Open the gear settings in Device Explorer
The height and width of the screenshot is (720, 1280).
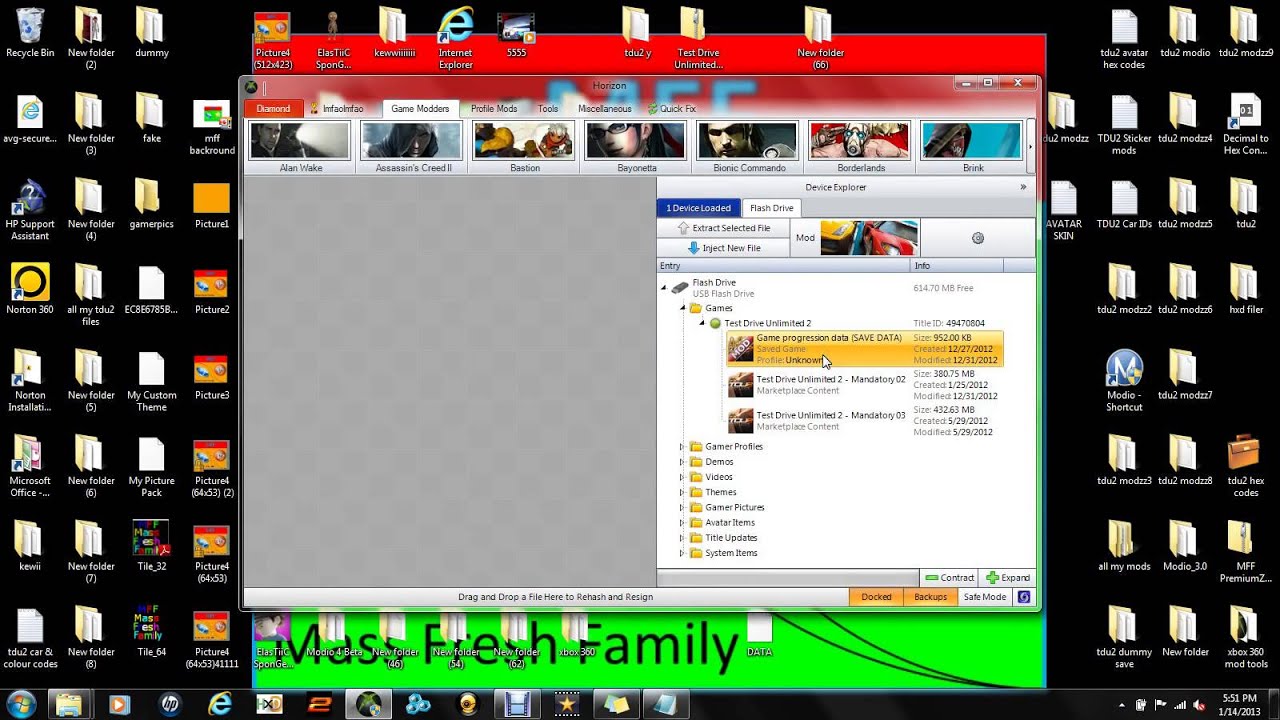(x=978, y=238)
